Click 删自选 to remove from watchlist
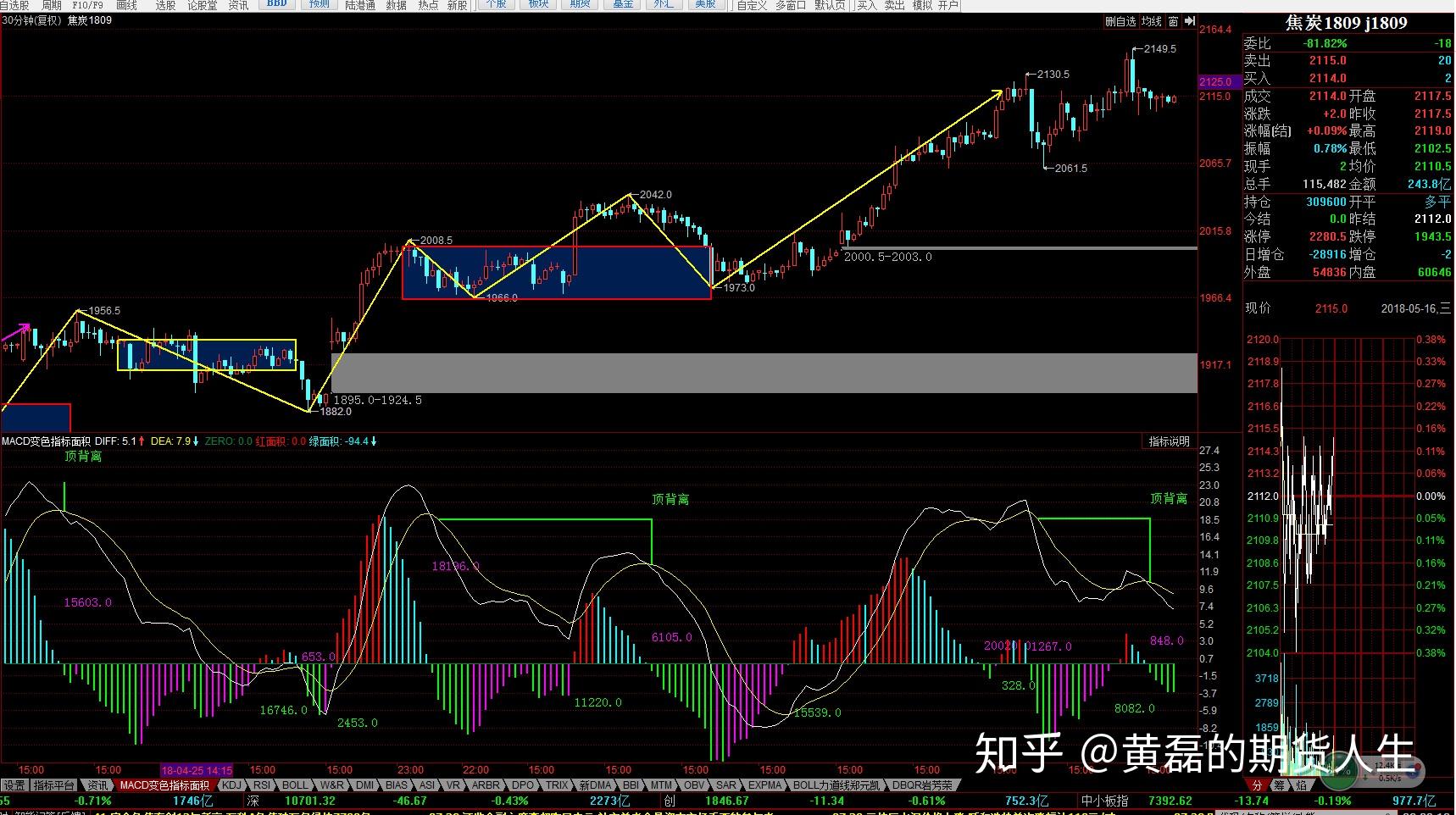This screenshot has width=1456, height=815. [x=1120, y=21]
